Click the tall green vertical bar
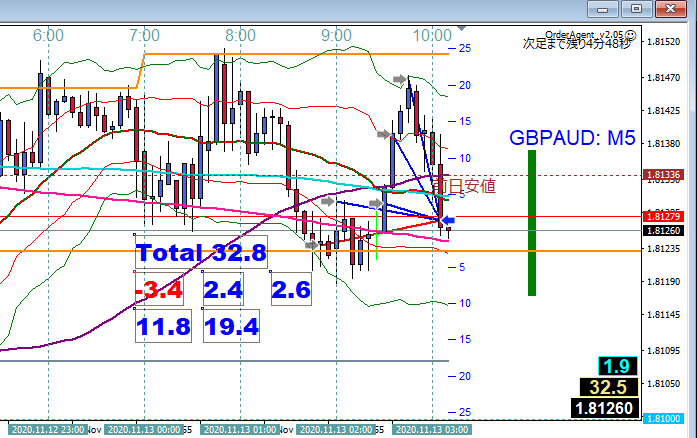 click(532, 223)
